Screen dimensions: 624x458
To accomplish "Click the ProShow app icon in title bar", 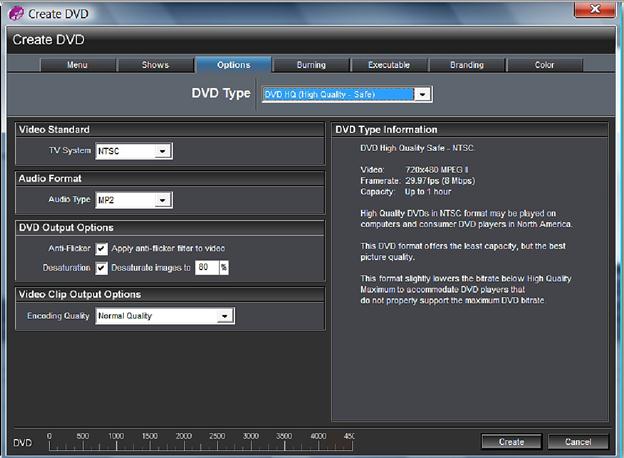I will point(16,14).
